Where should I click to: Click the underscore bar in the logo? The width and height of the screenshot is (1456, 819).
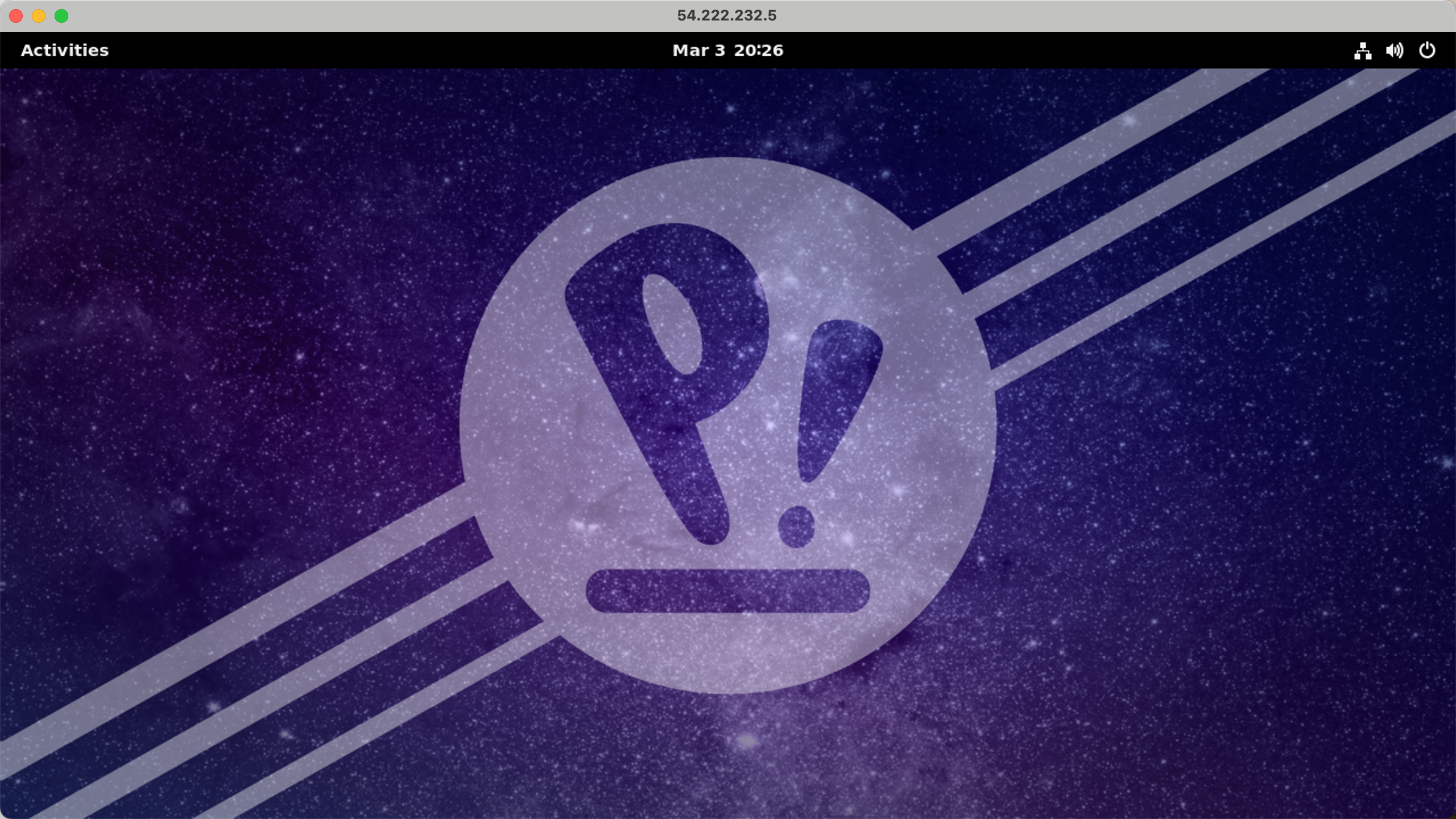pyautogui.click(x=727, y=591)
